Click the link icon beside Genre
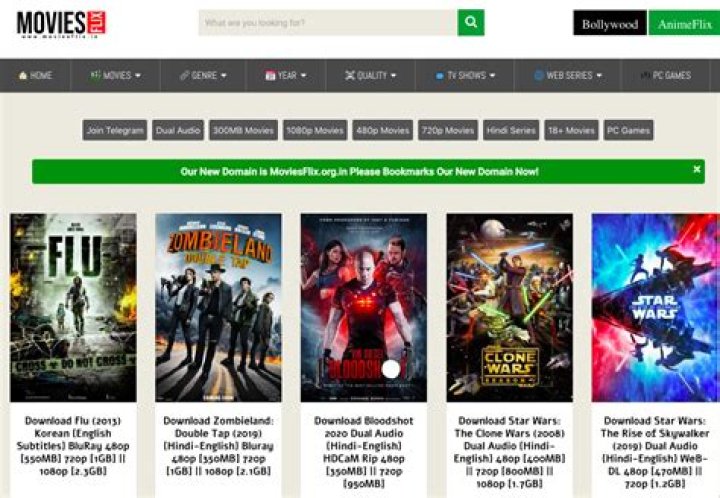The image size is (720, 498). coord(184,75)
